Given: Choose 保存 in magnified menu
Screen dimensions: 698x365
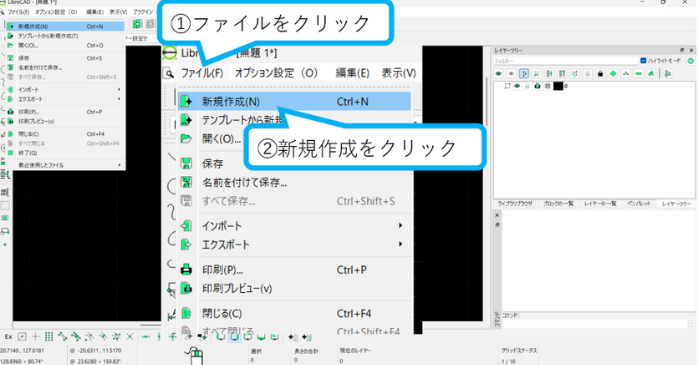Looking at the screenshot, I should click(212, 164).
